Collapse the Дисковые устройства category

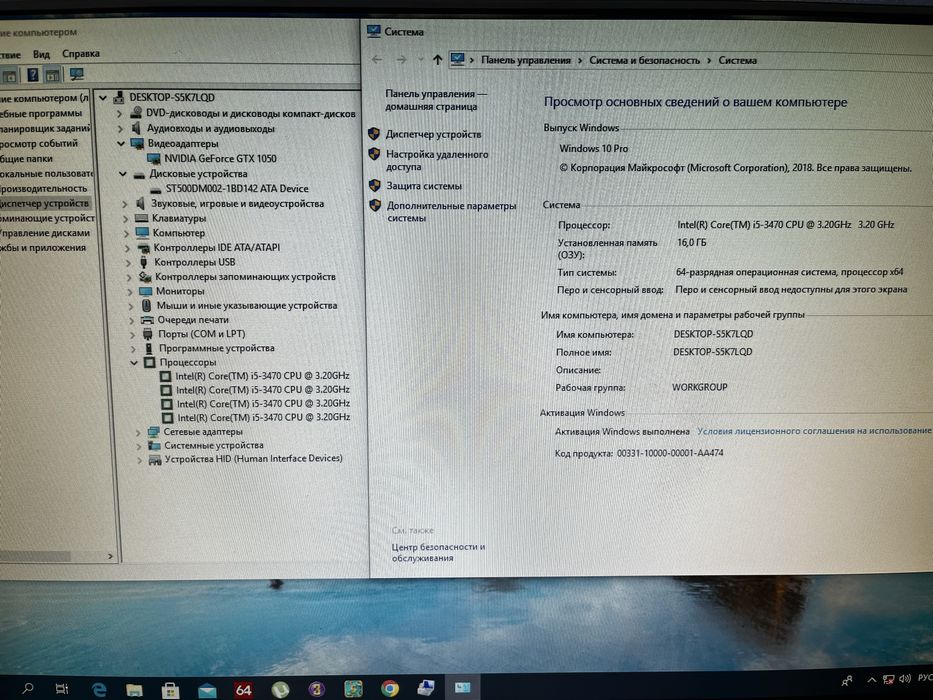pos(122,174)
